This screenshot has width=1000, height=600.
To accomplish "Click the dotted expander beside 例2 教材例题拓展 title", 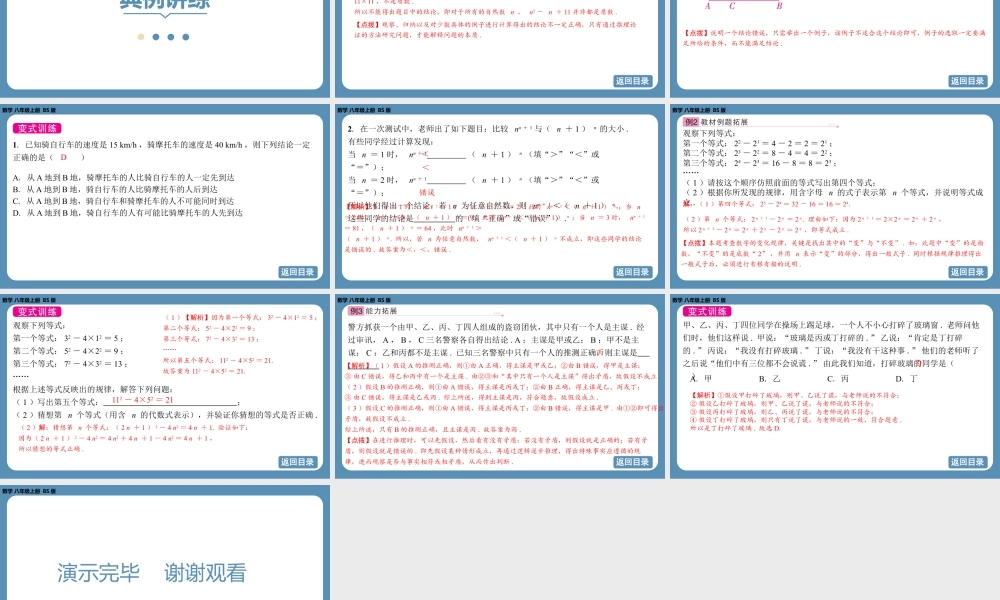I will pos(830,124).
